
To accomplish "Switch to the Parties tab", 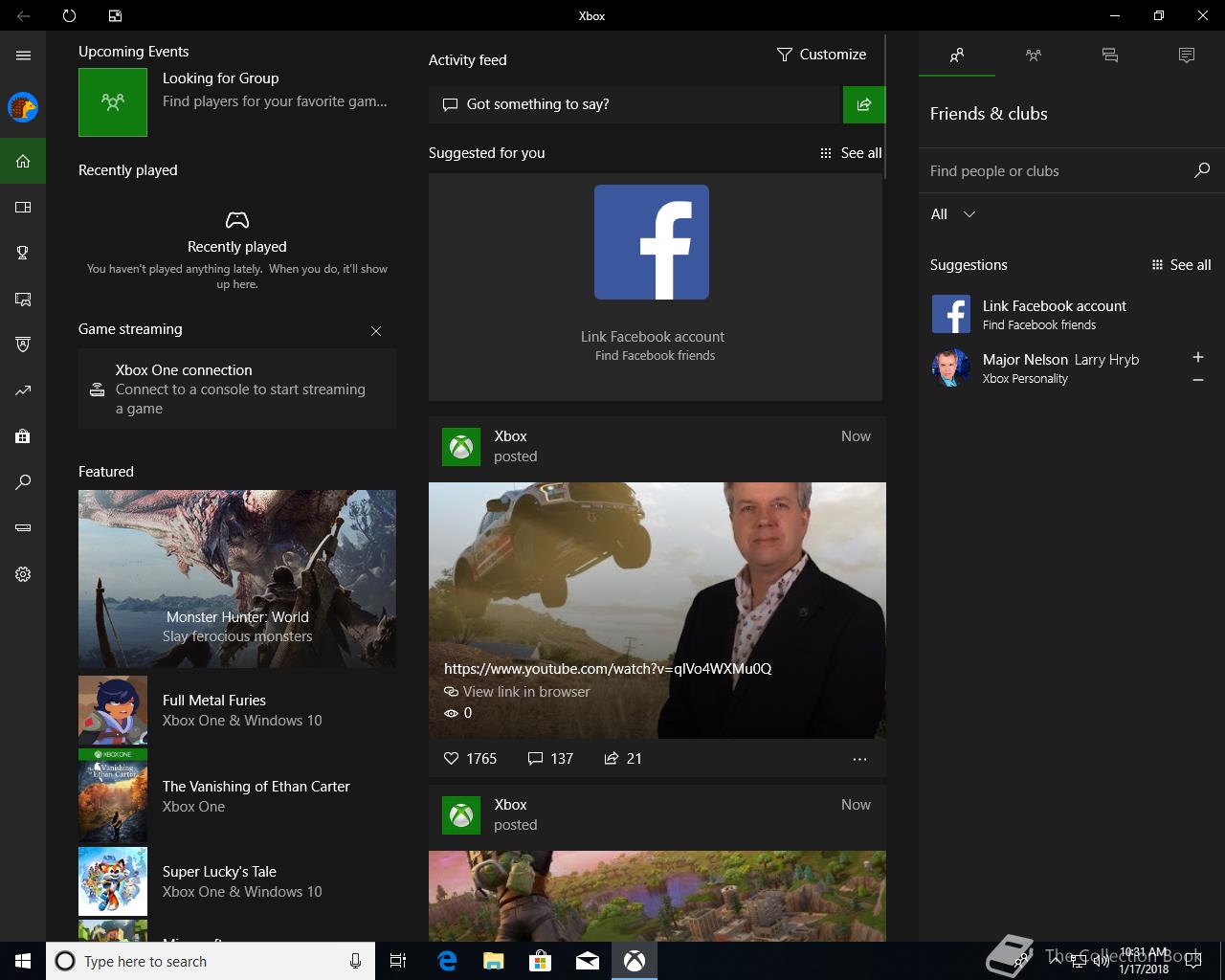I will [x=1034, y=56].
